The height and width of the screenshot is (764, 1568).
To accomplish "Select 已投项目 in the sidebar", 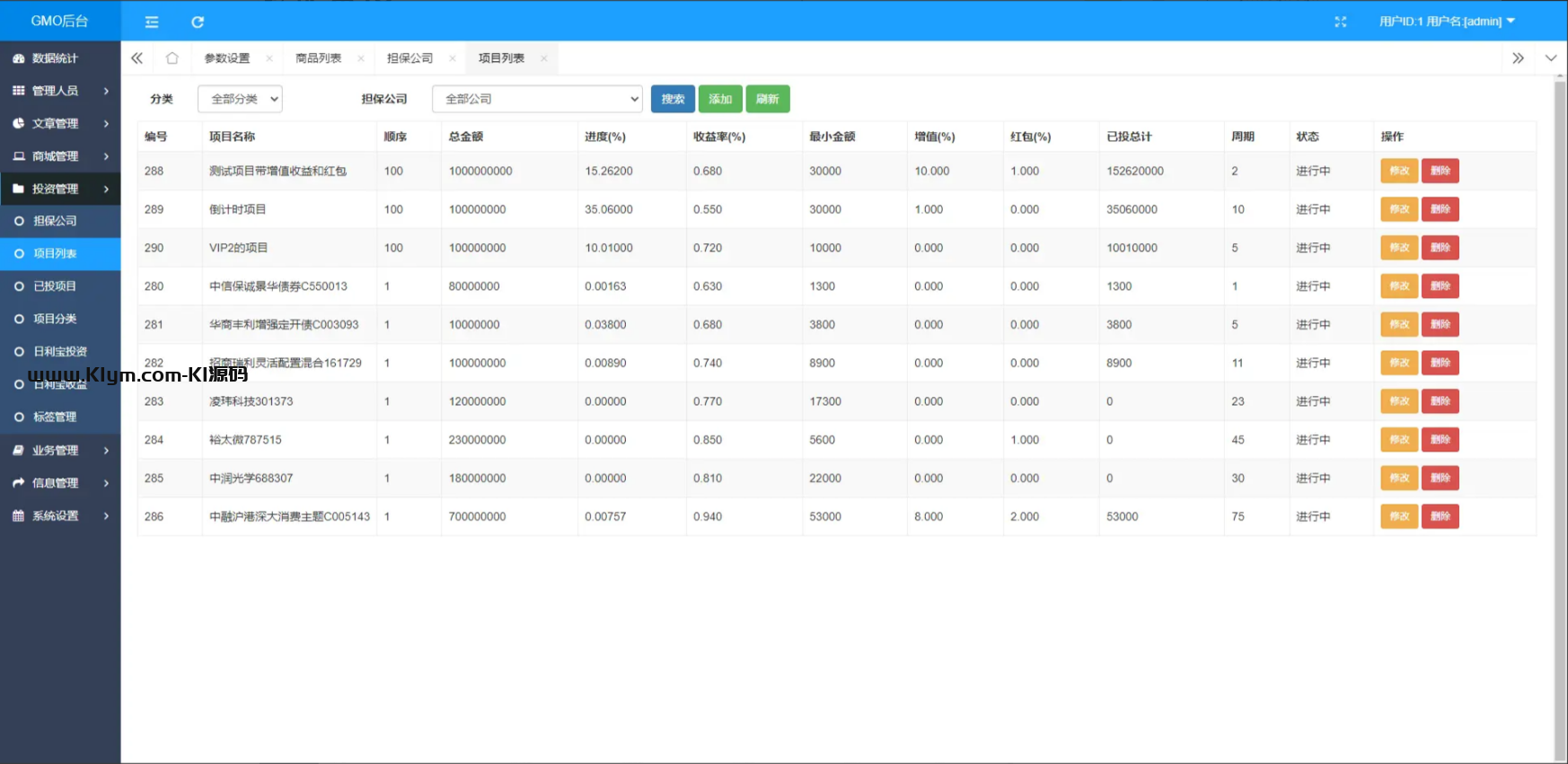I will (55, 286).
